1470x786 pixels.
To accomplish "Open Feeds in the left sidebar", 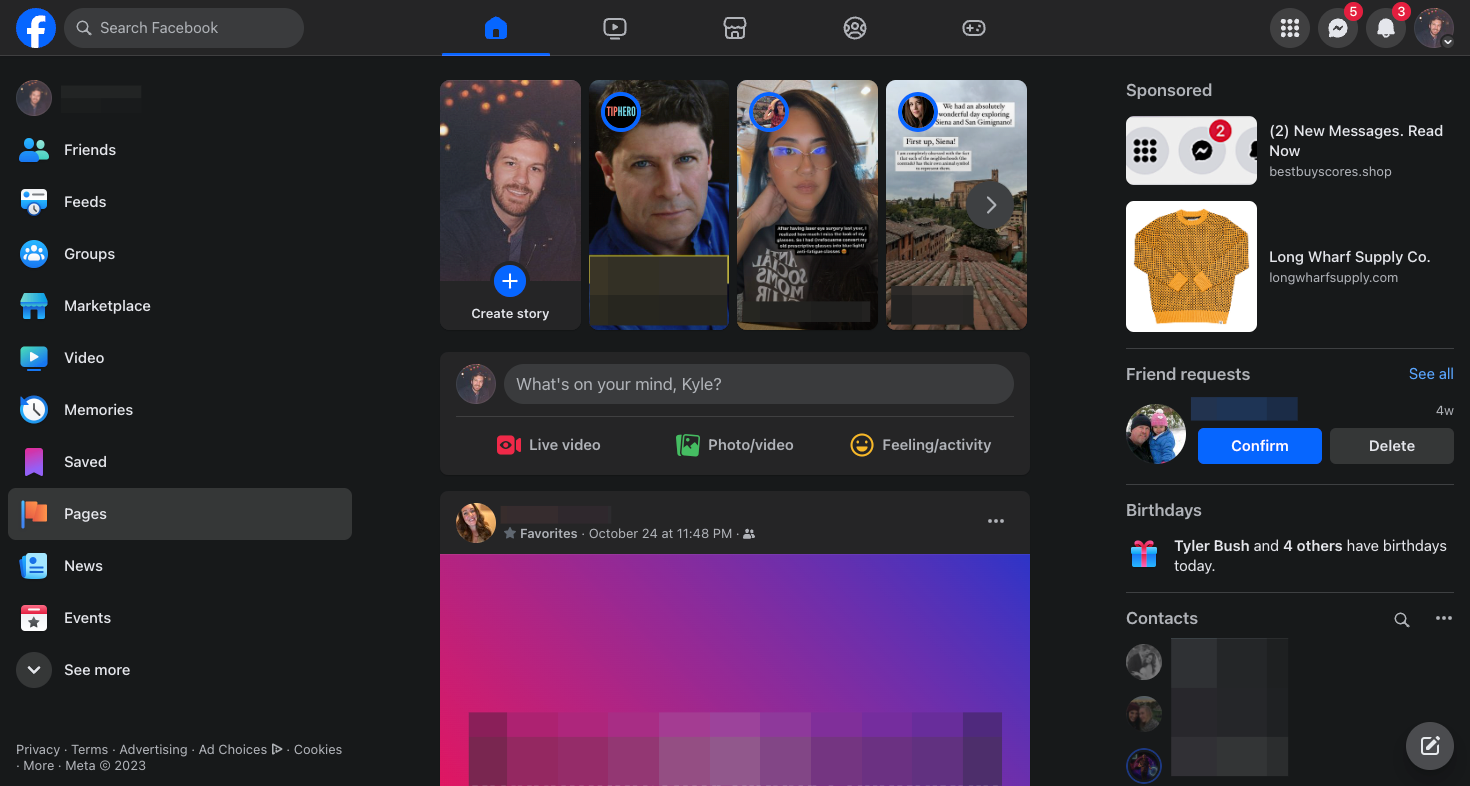I will coord(180,202).
